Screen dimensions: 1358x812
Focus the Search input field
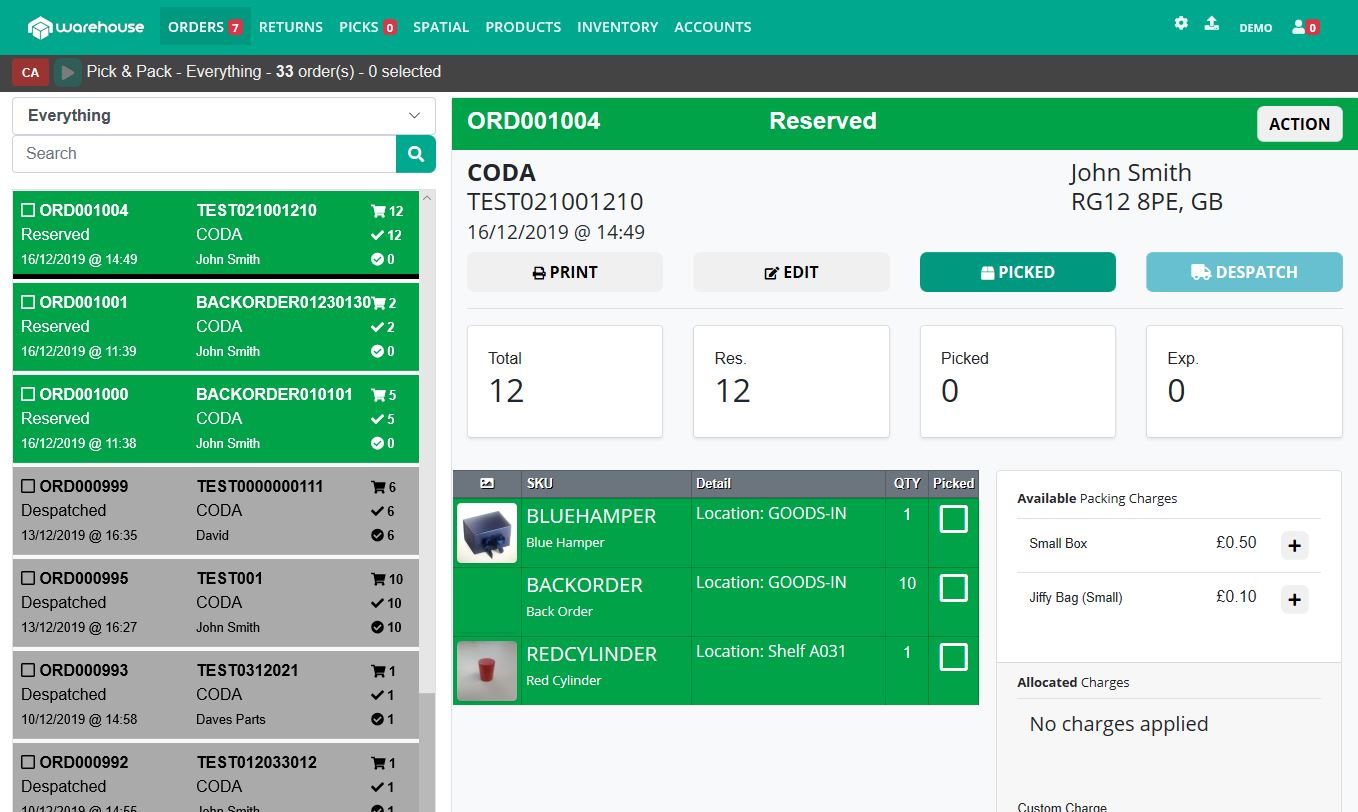205,154
